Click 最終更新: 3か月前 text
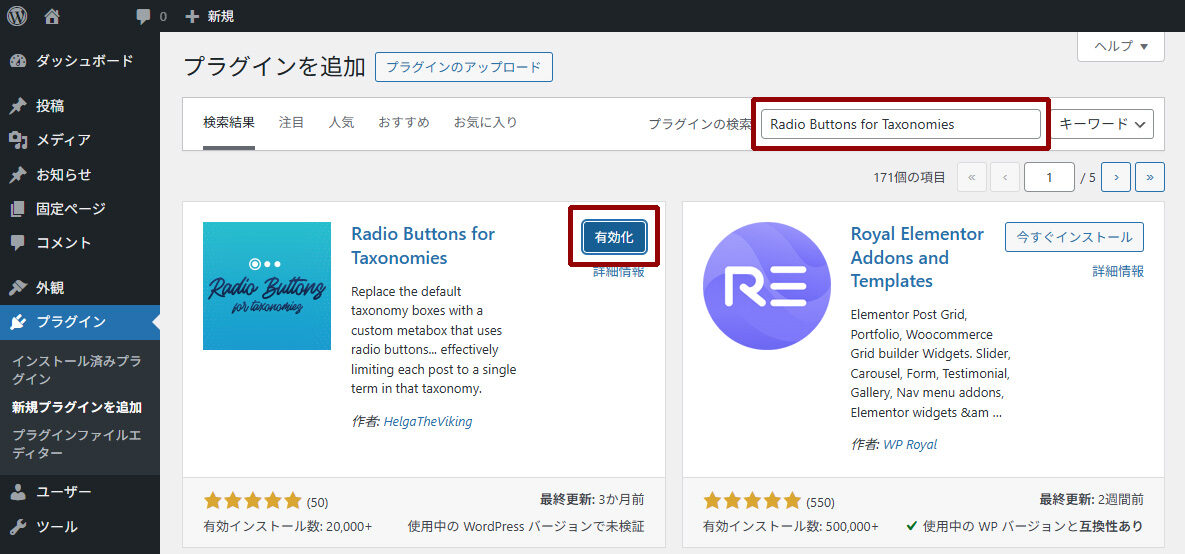The height and width of the screenshot is (554, 1185). pyautogui.click(x=592, y=500)
